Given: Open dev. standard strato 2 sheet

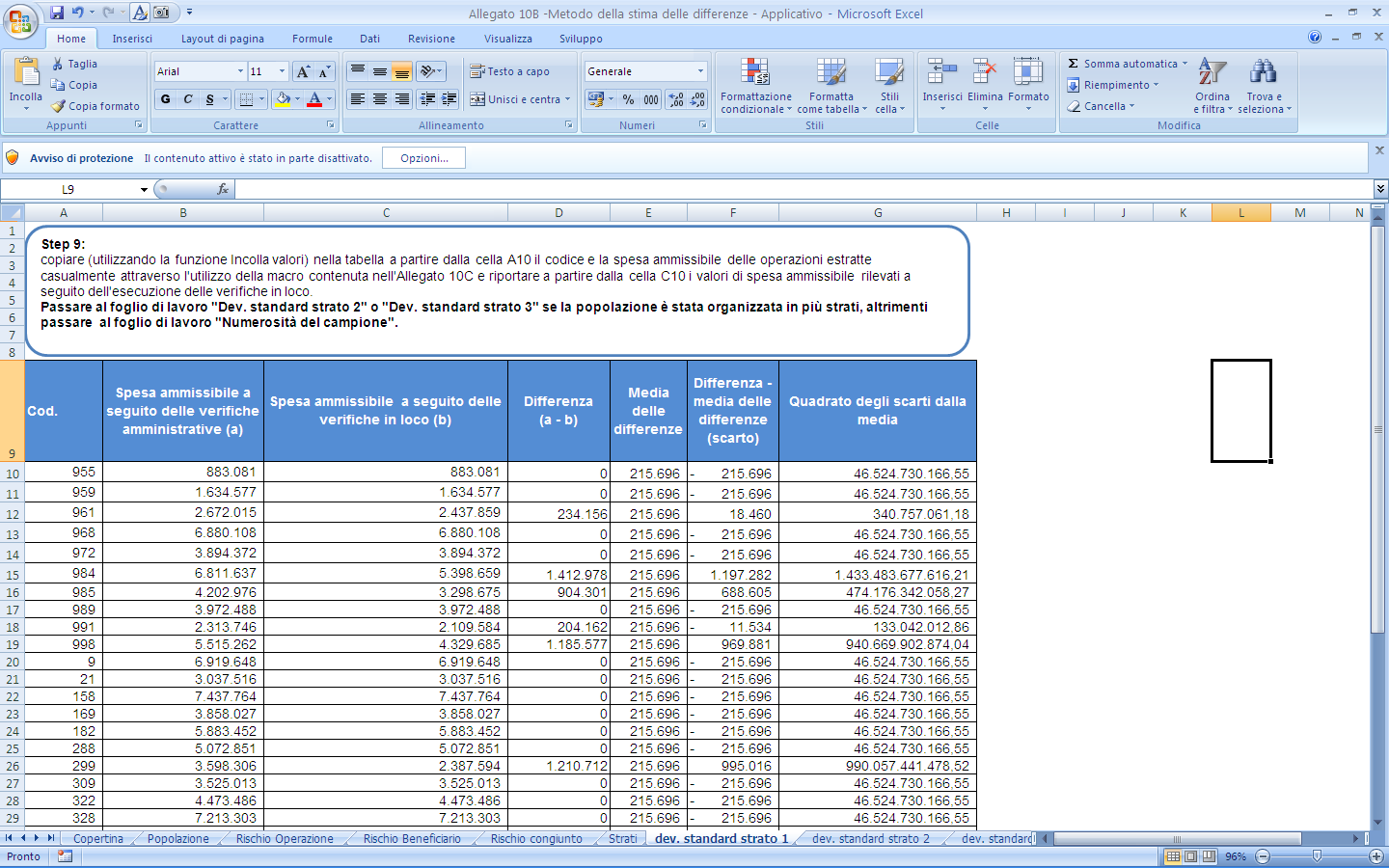Looking at the screenshot, I should tap(871, 839).
